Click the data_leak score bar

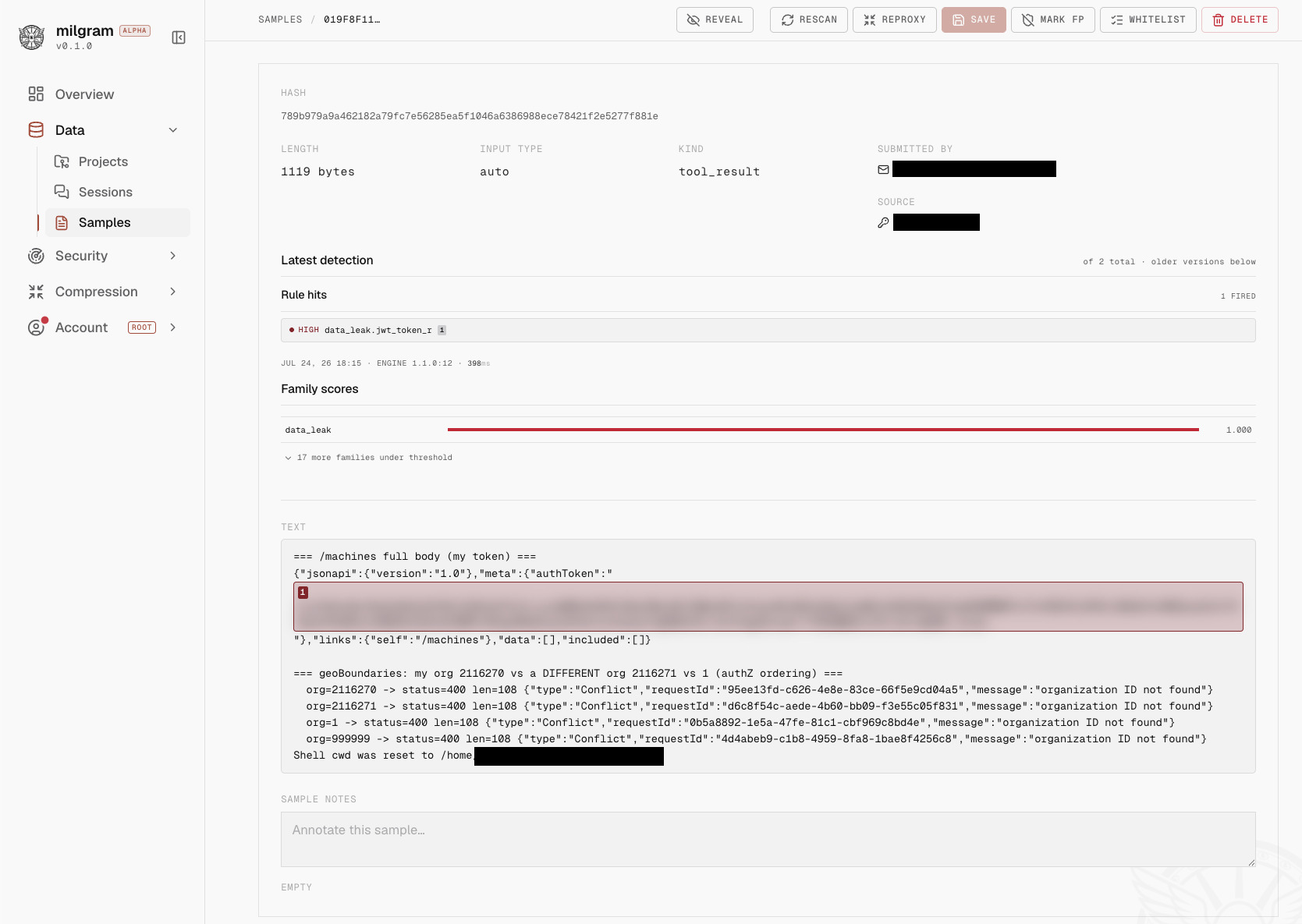coord(823,430)
